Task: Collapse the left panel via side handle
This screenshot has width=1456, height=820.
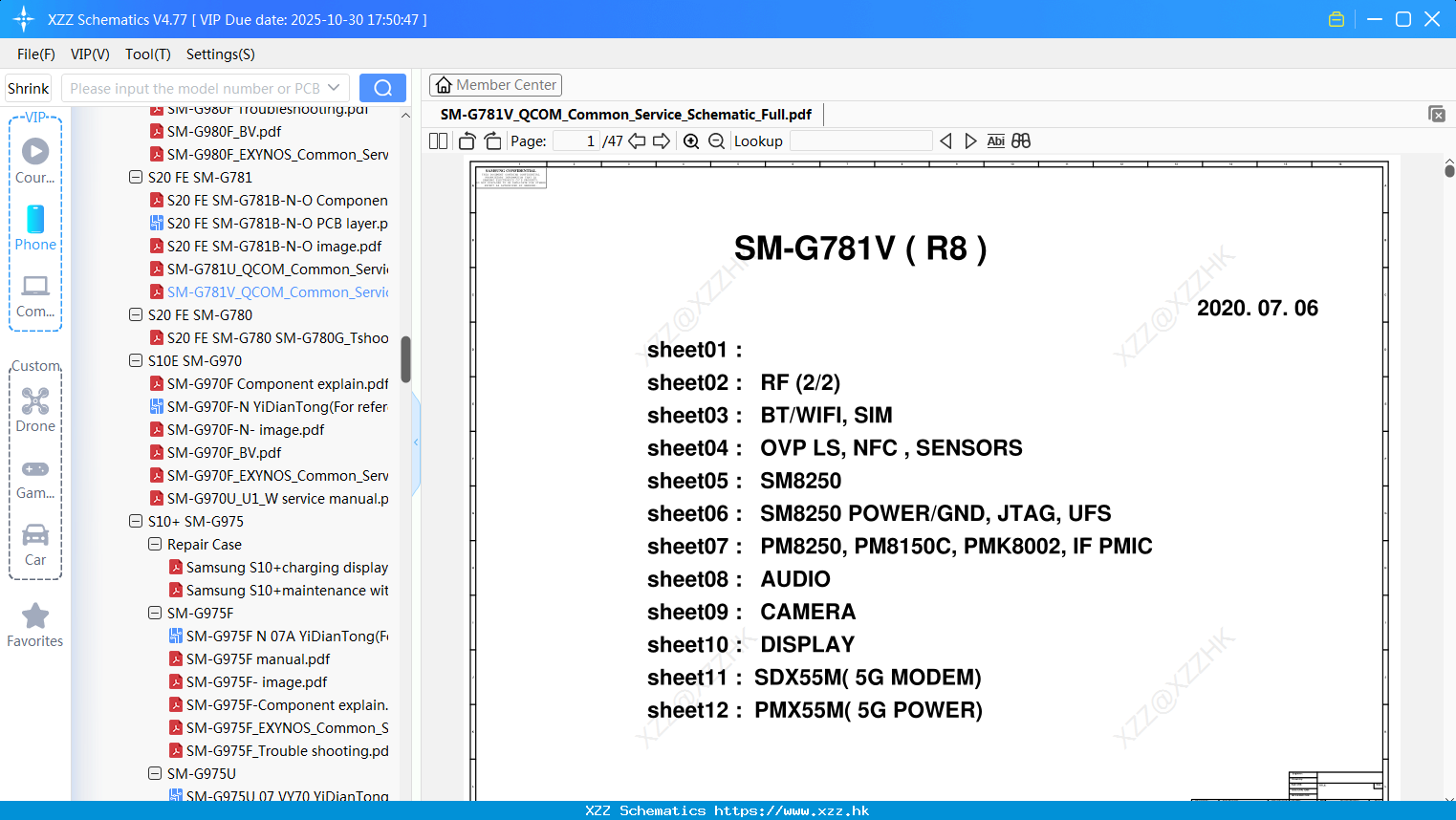Action: (416, 442)
